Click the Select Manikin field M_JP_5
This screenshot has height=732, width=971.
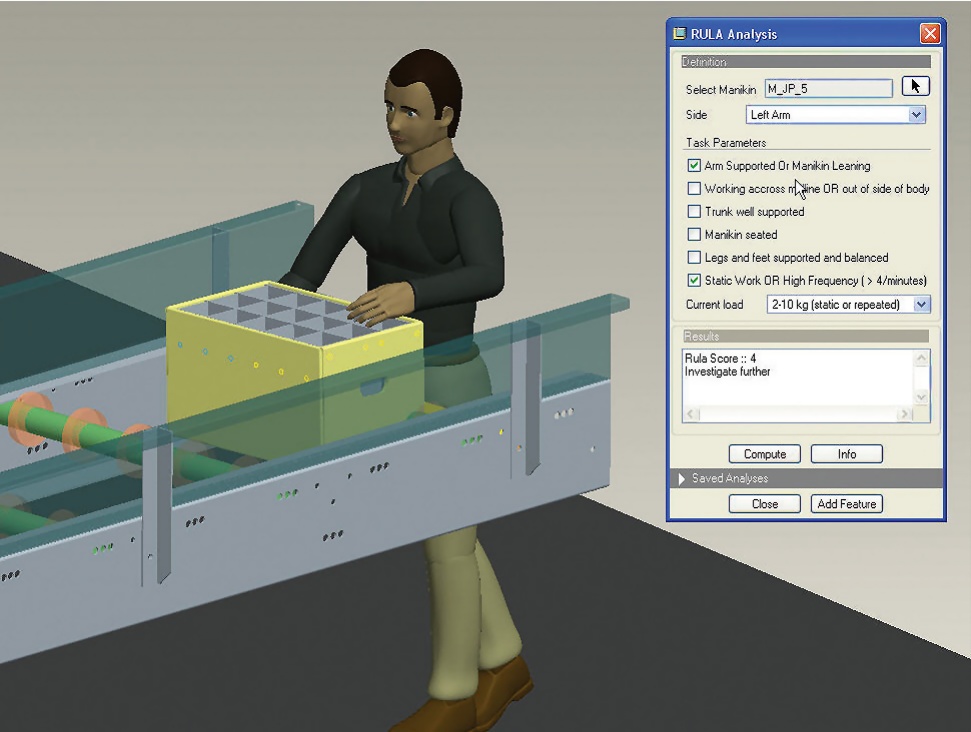828,89
